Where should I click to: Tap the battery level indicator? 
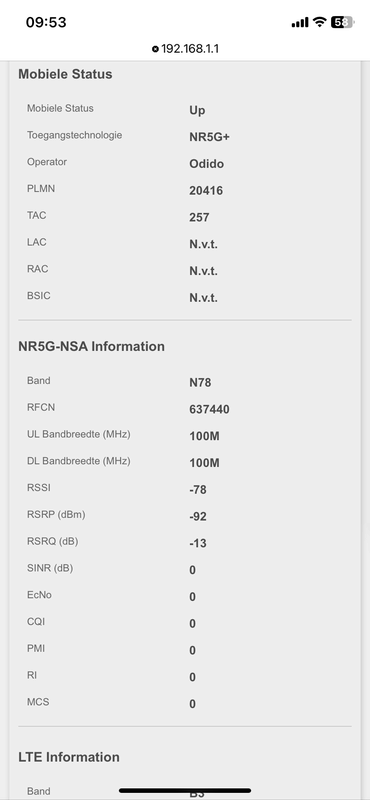tap(342, 22)
